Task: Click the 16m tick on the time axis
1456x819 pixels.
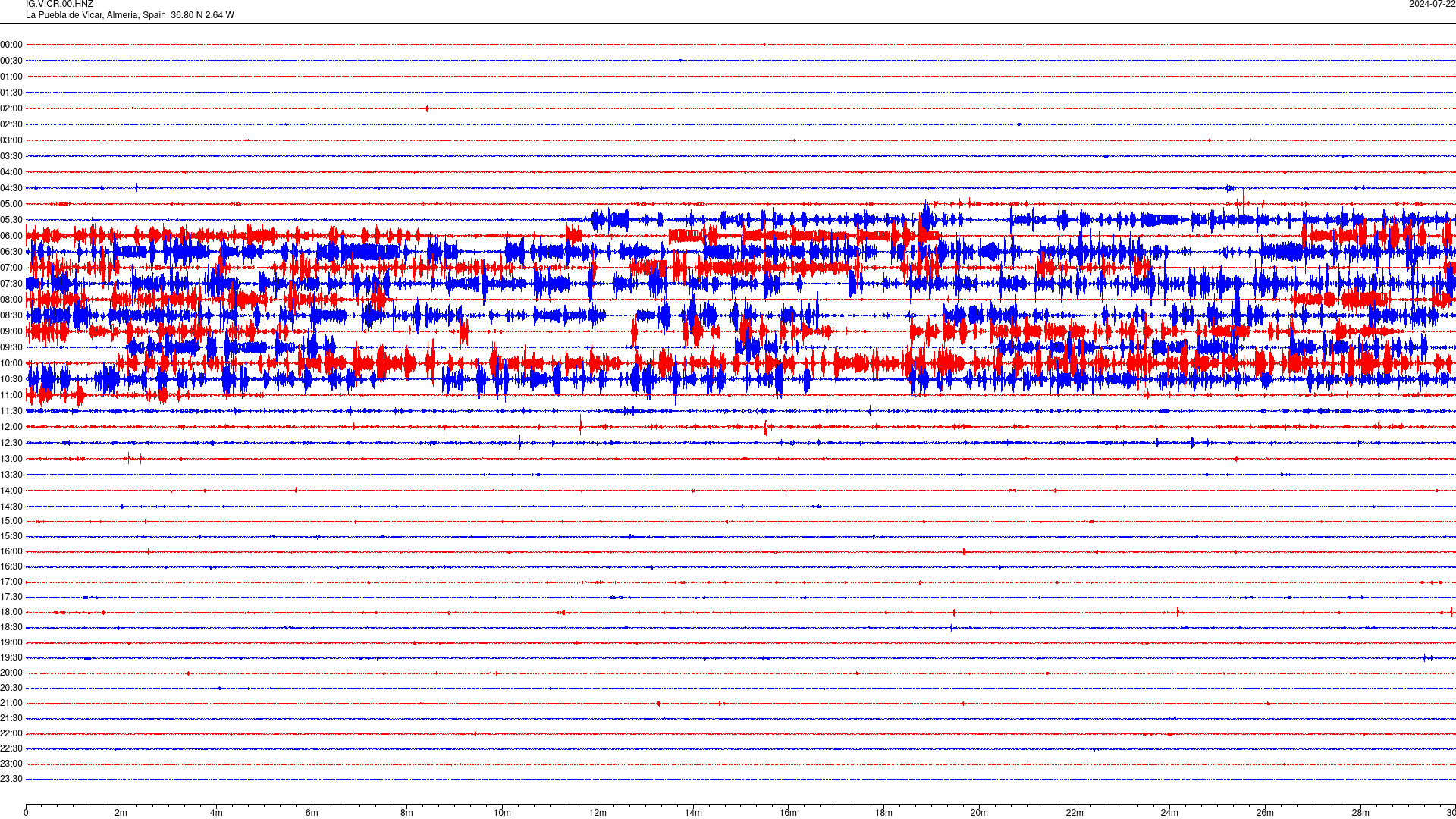Action: click(788, 813)
